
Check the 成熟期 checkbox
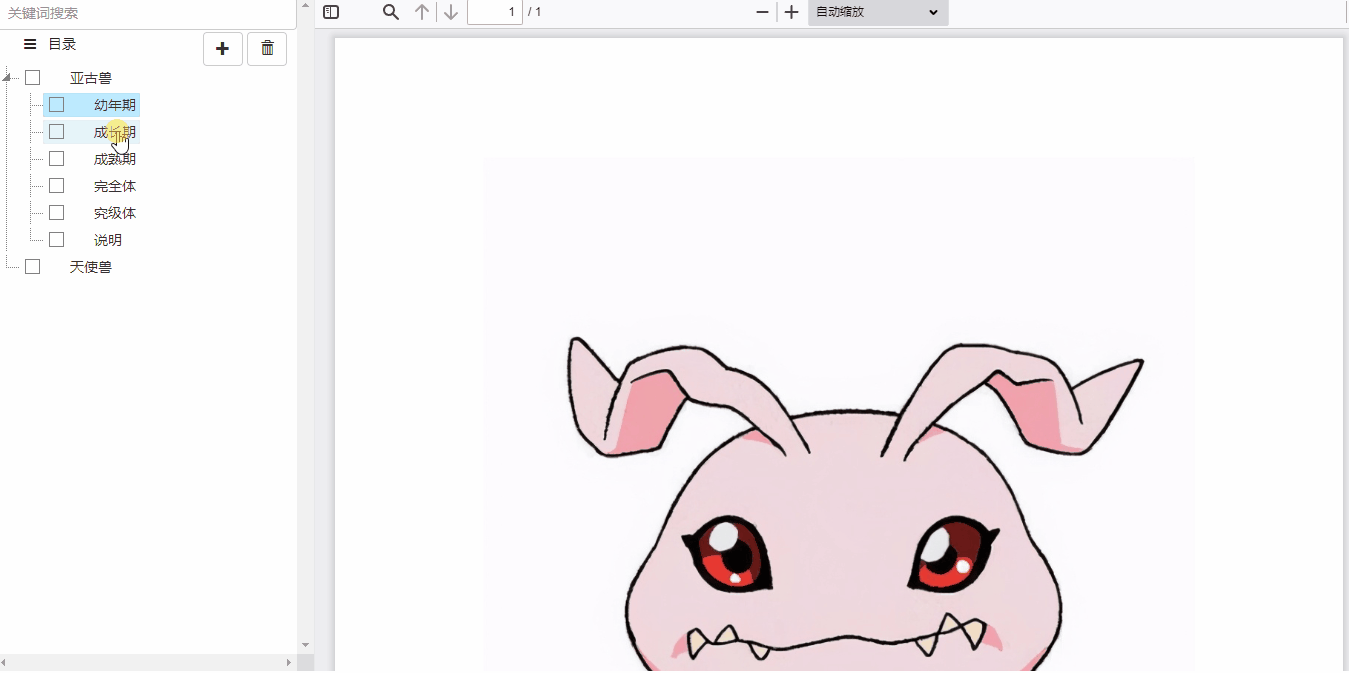click(x=57, y=159)
